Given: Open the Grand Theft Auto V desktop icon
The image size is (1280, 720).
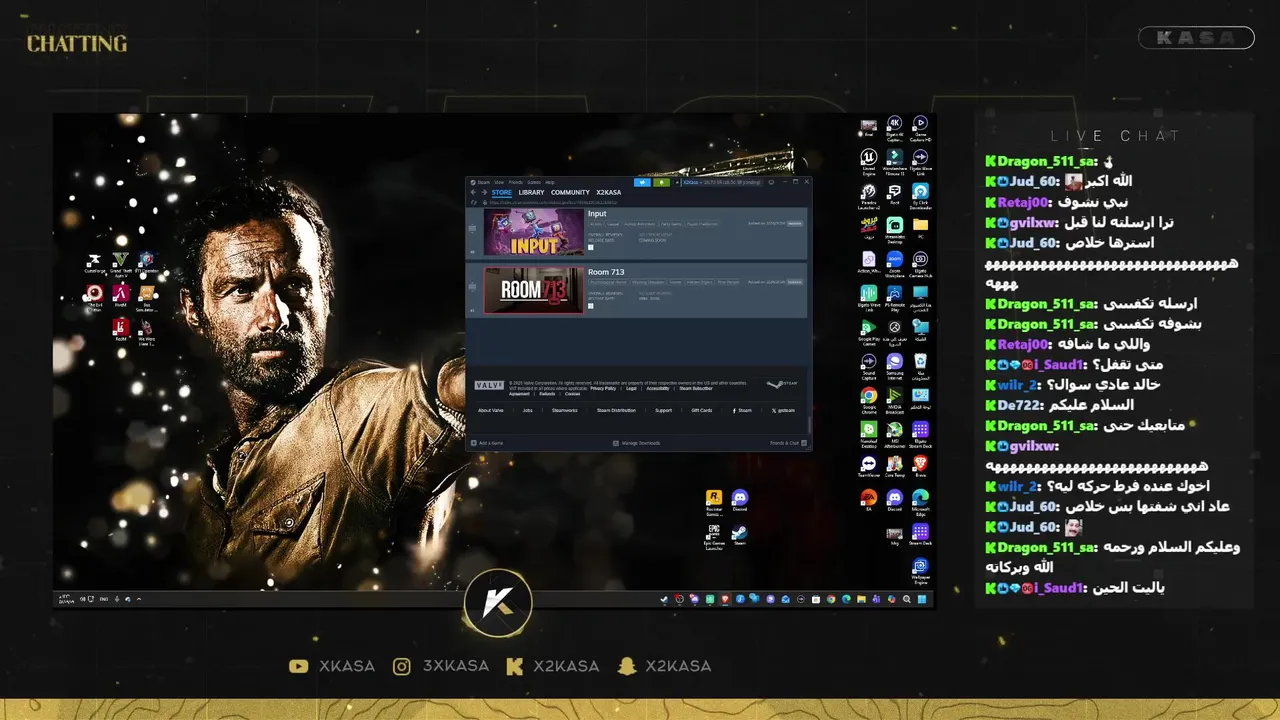Looking at the screenshot, I should pos(121,259).
